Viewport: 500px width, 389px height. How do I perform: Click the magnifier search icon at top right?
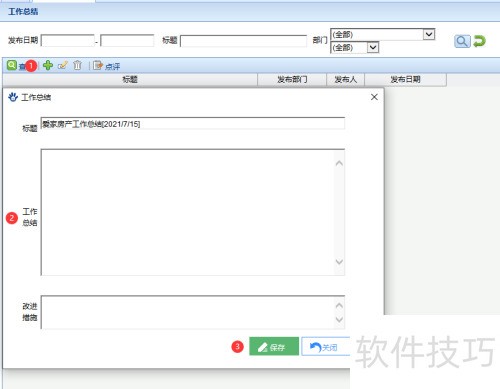(462, 41)
